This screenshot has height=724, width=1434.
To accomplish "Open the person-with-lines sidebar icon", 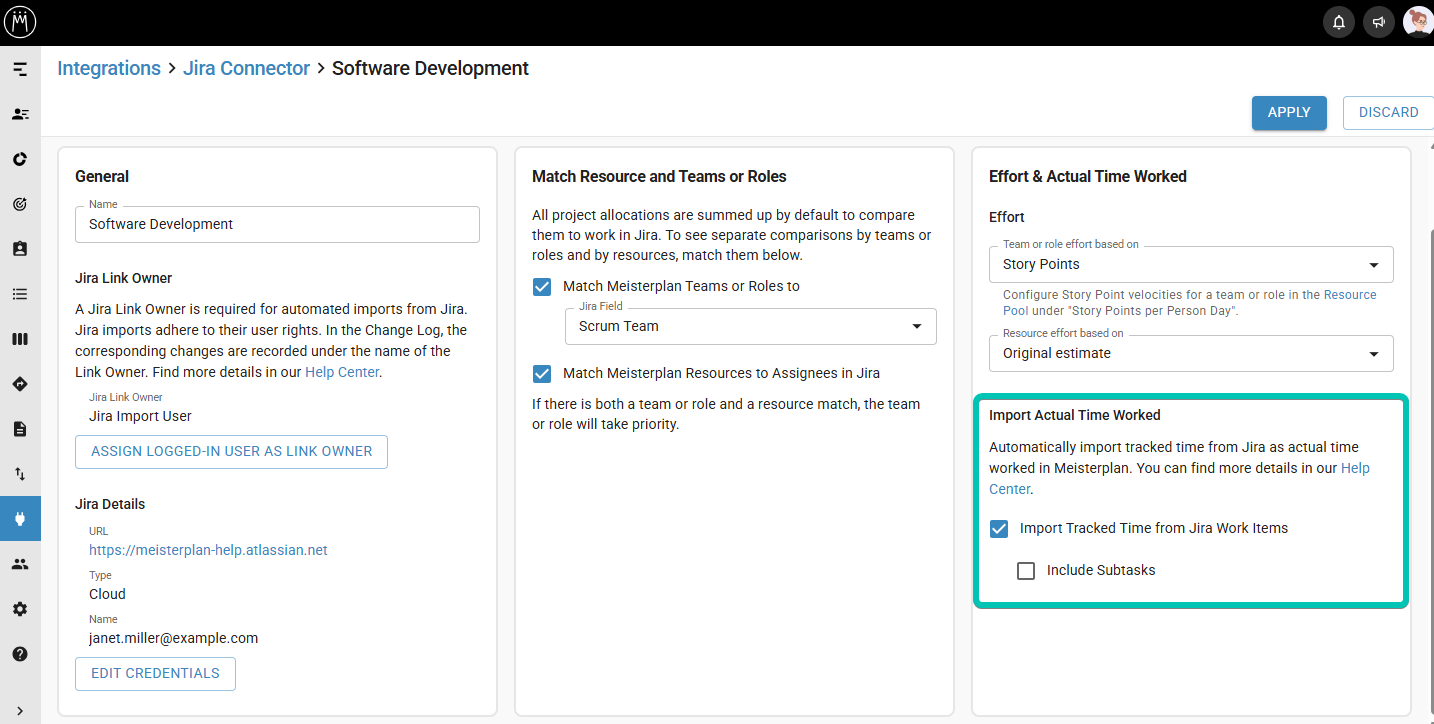I will pos(20,114).
